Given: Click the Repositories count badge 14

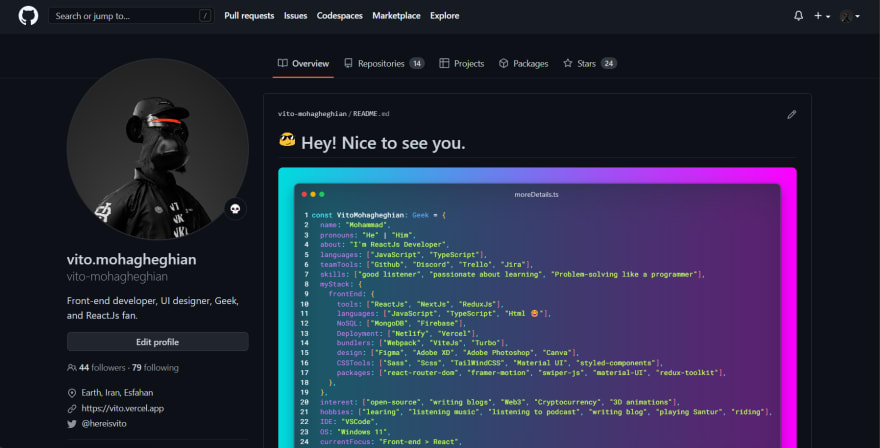Looking at the screenshot, I should coord(416,63).
